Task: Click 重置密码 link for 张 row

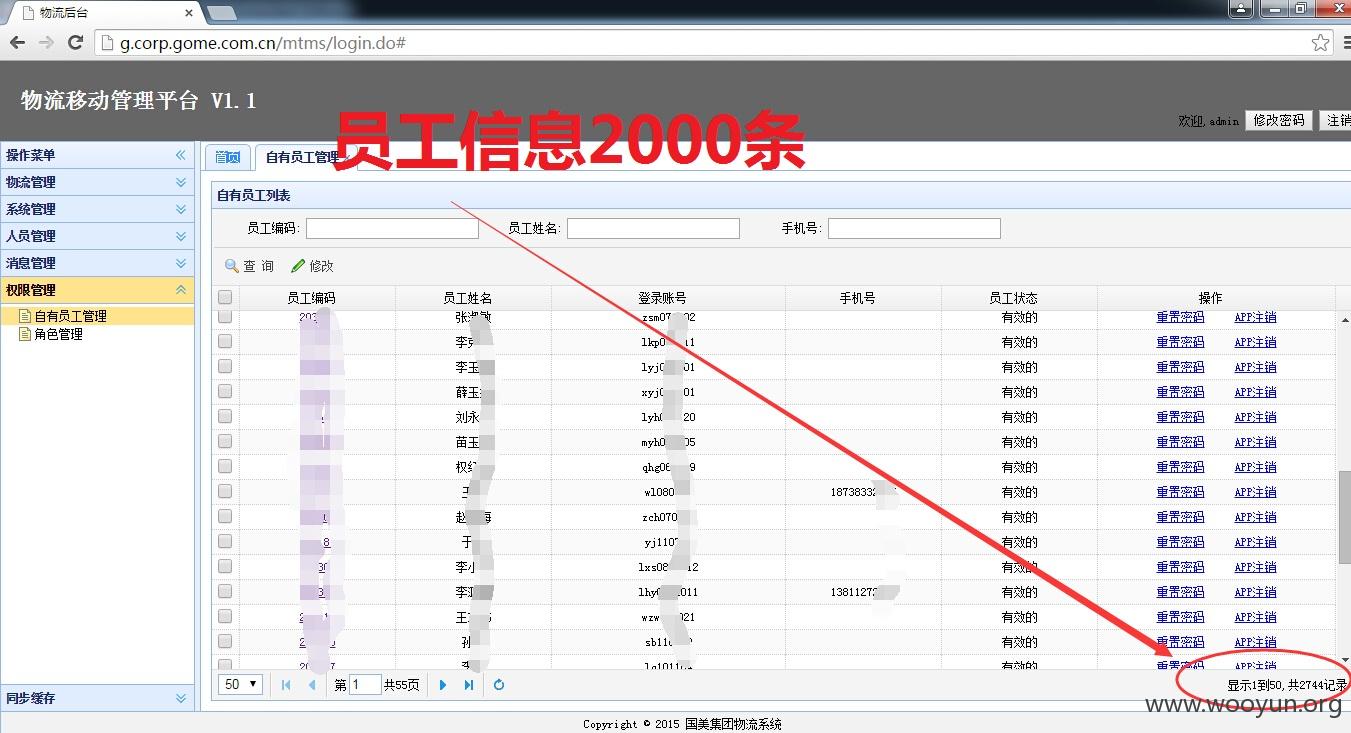Action: (1180, 317)
